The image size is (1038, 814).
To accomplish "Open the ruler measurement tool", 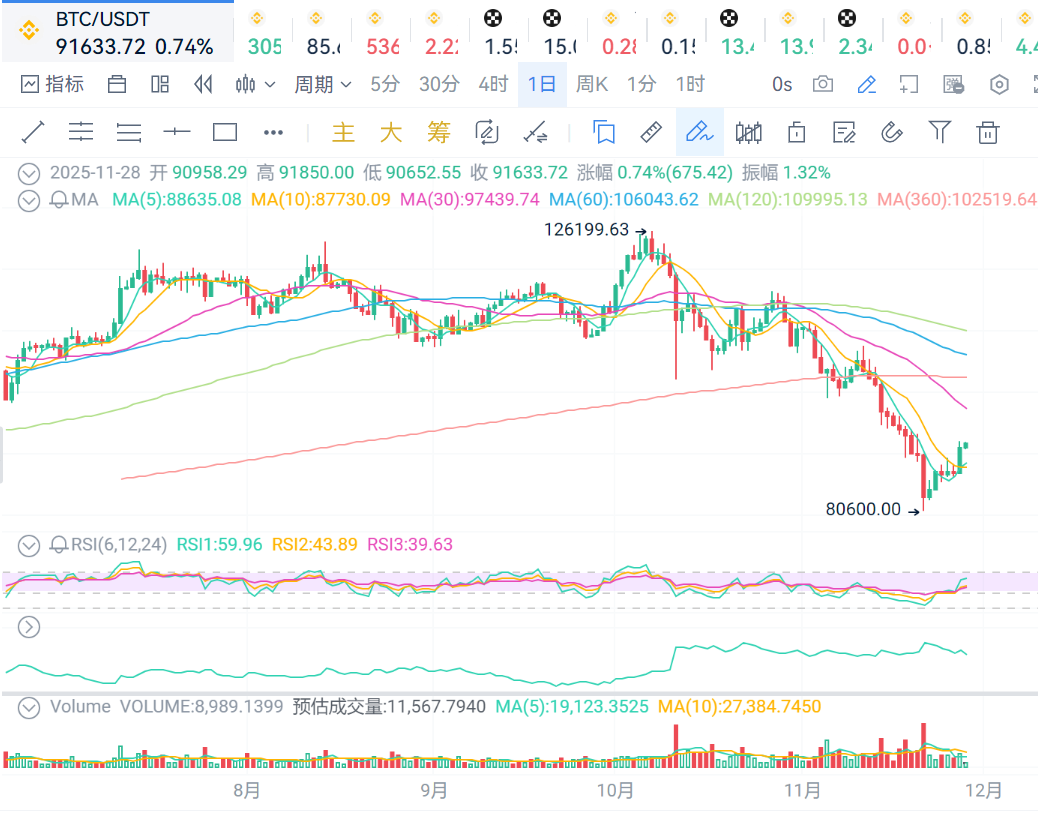I will (651, 132).
